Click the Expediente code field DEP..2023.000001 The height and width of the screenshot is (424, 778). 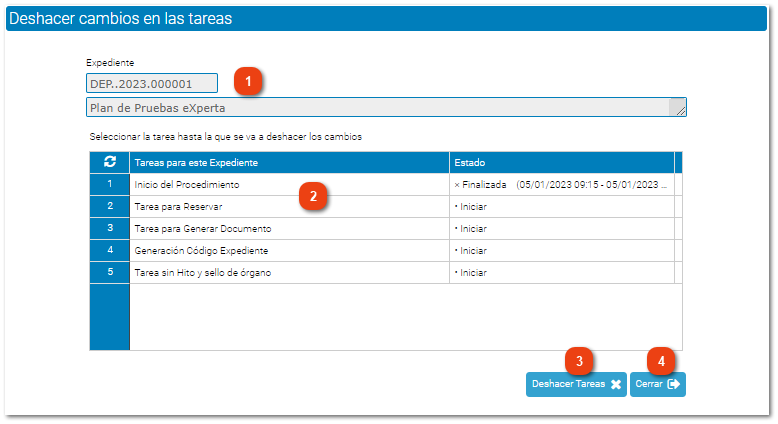coord(152,83)
